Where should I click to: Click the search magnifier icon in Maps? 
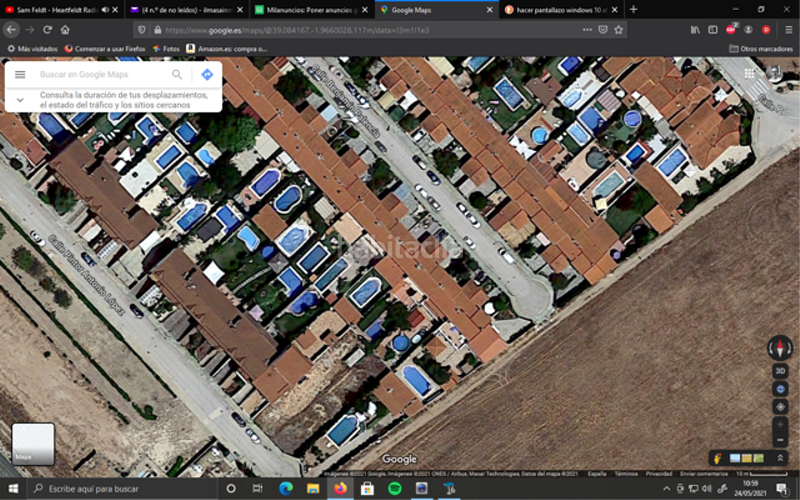[177, 75]
